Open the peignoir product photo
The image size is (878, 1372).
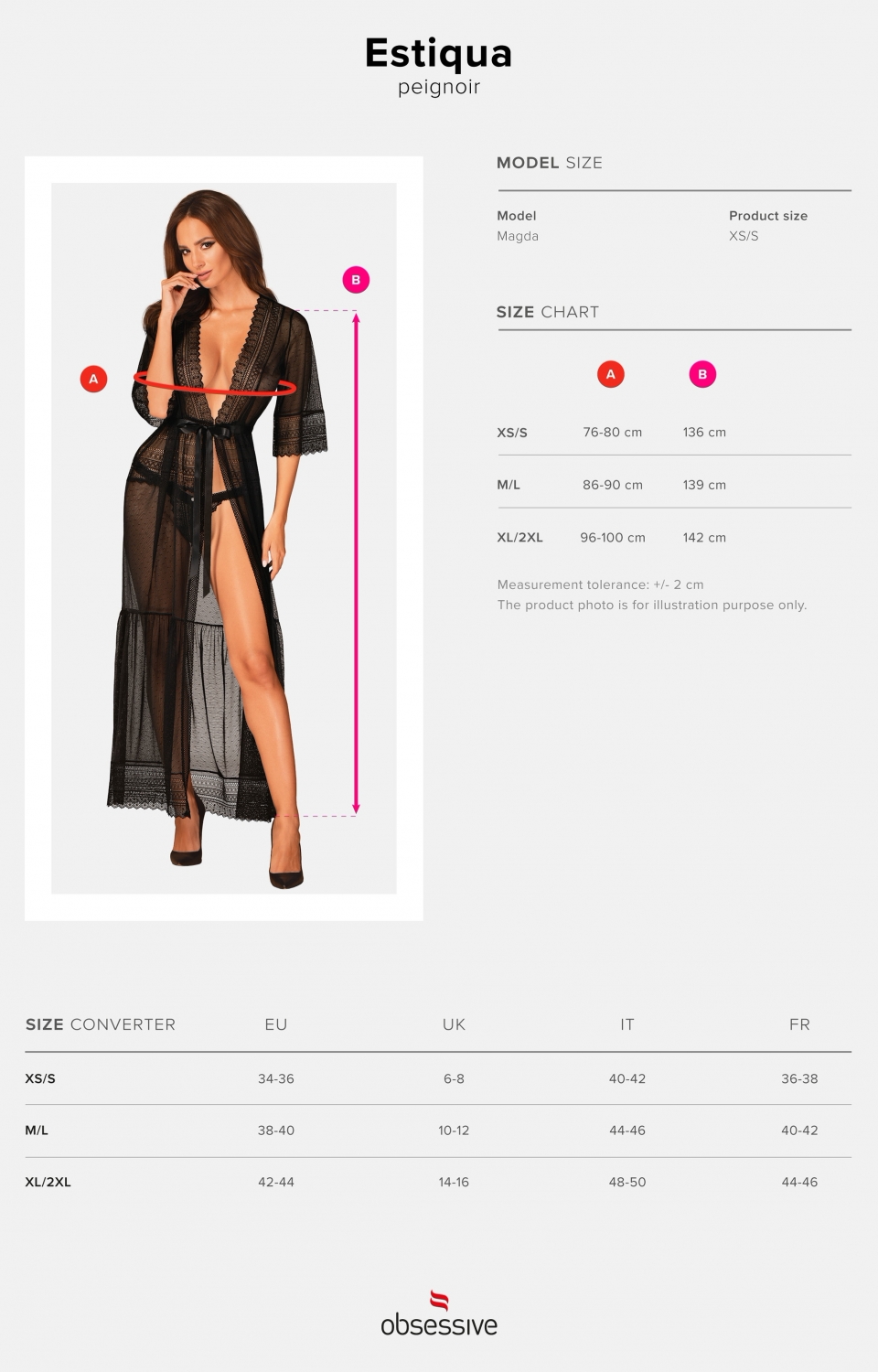[224, 538]
